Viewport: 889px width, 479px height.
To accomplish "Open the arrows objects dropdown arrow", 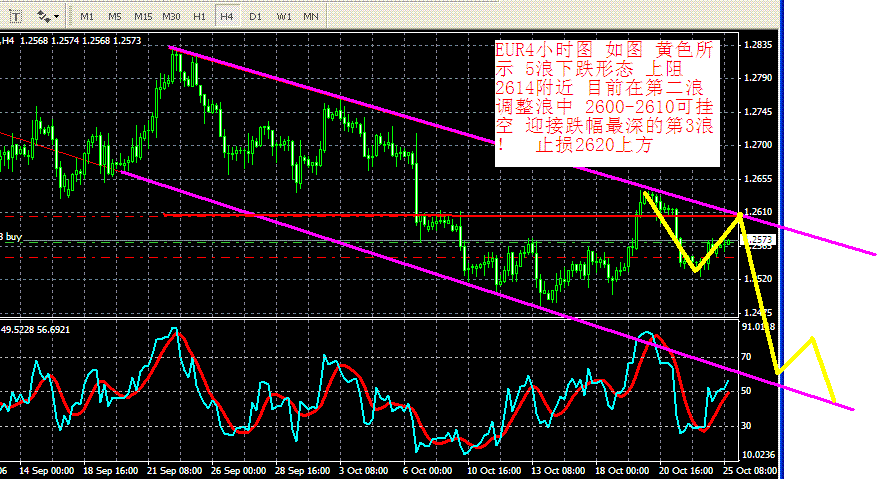I will coord(57,17).
